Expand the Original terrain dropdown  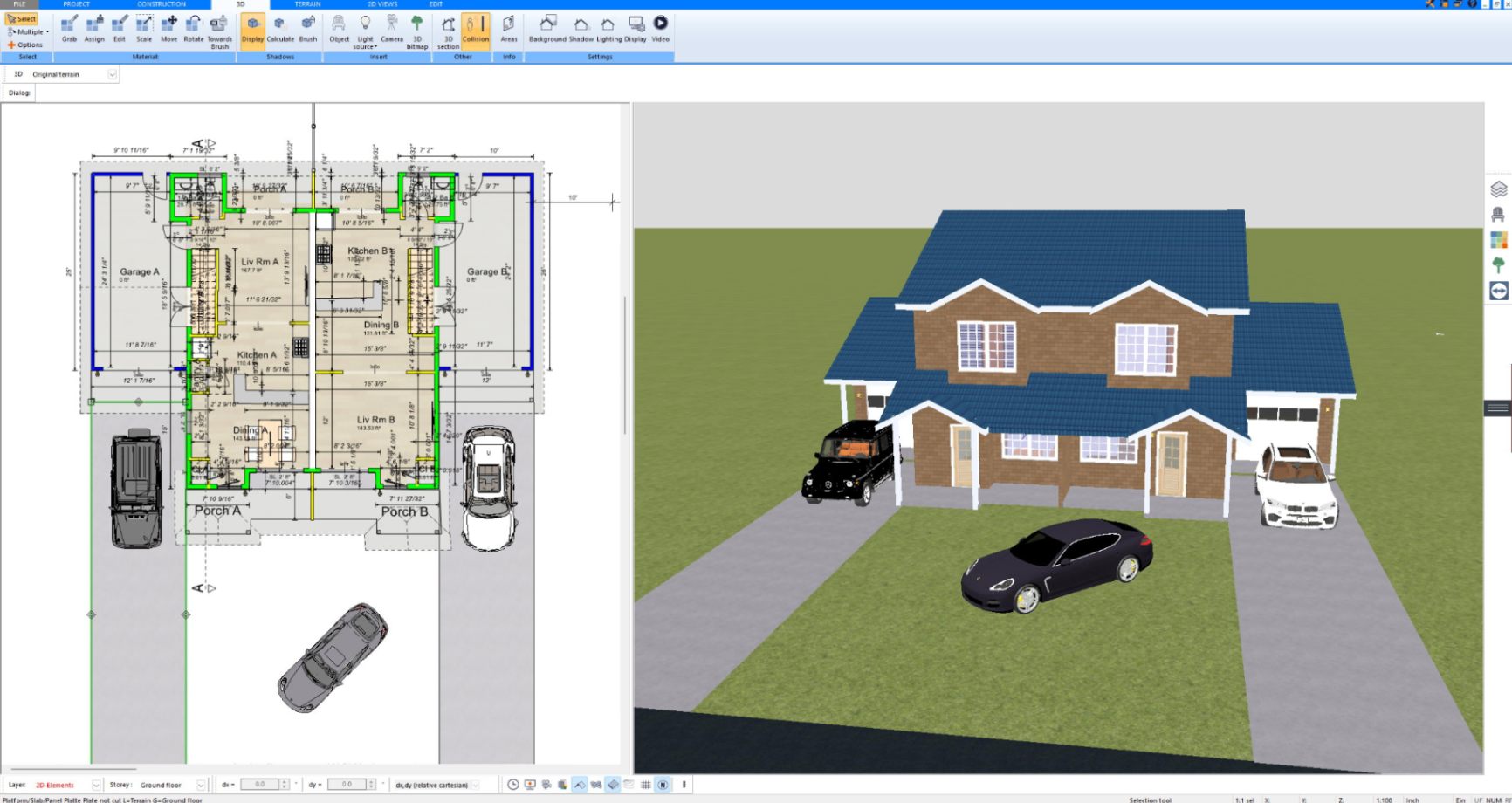(112, 74)
